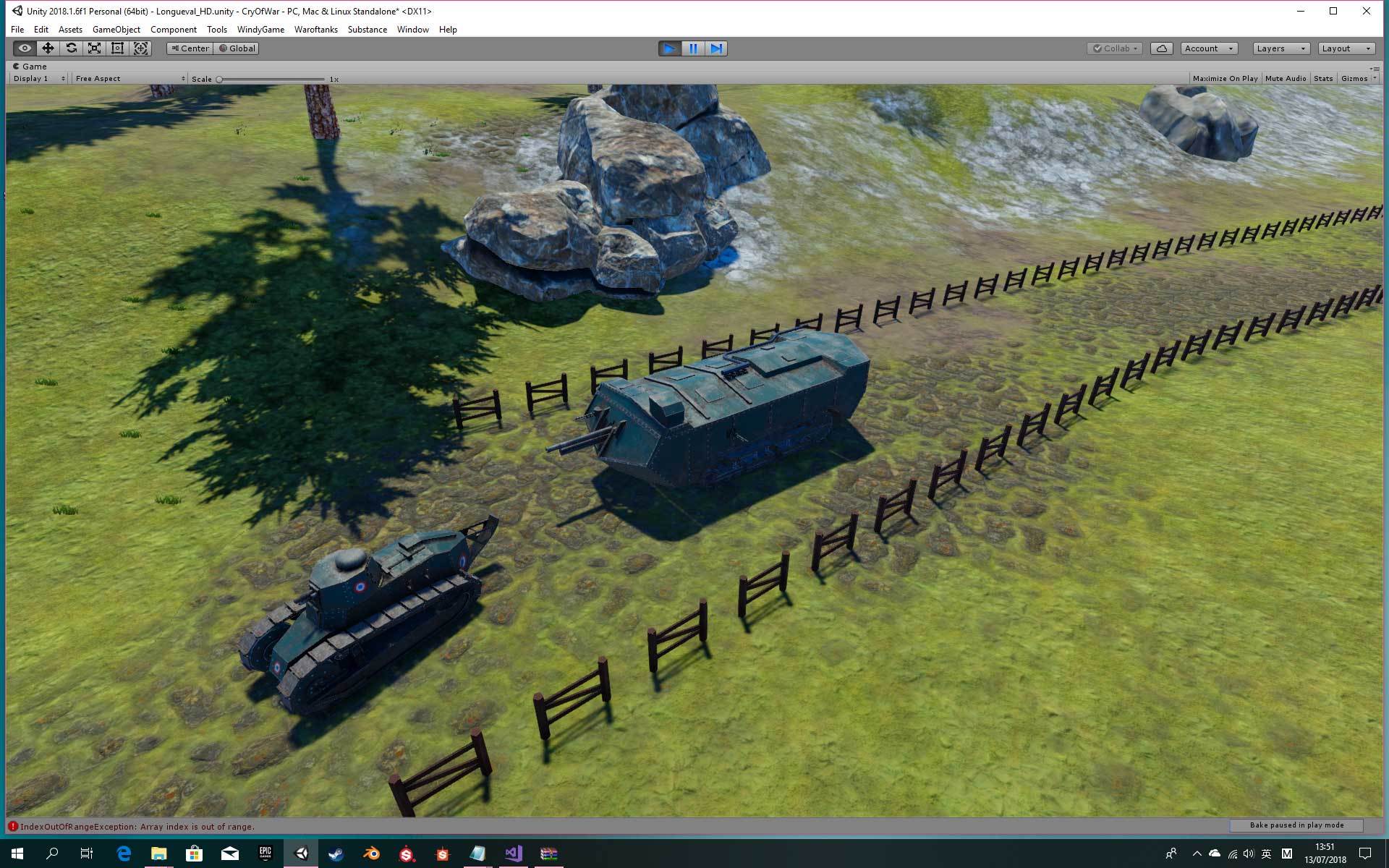Open the Window menu

coord(413,30)
